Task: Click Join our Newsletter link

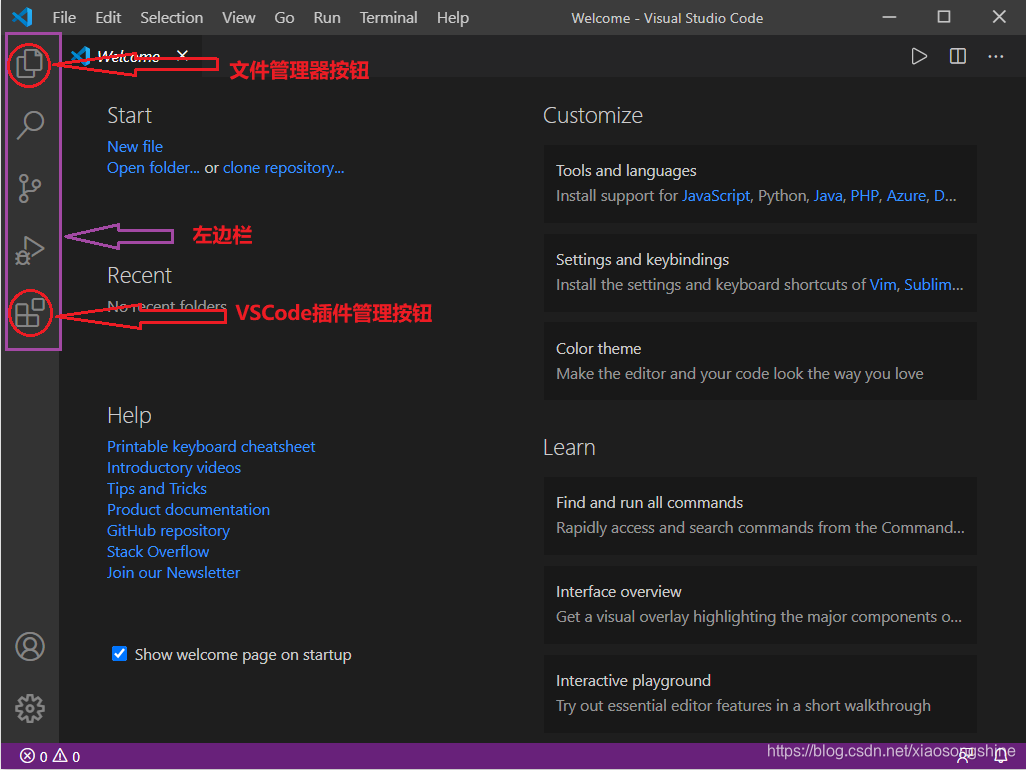Action: (x=173, y=572)
